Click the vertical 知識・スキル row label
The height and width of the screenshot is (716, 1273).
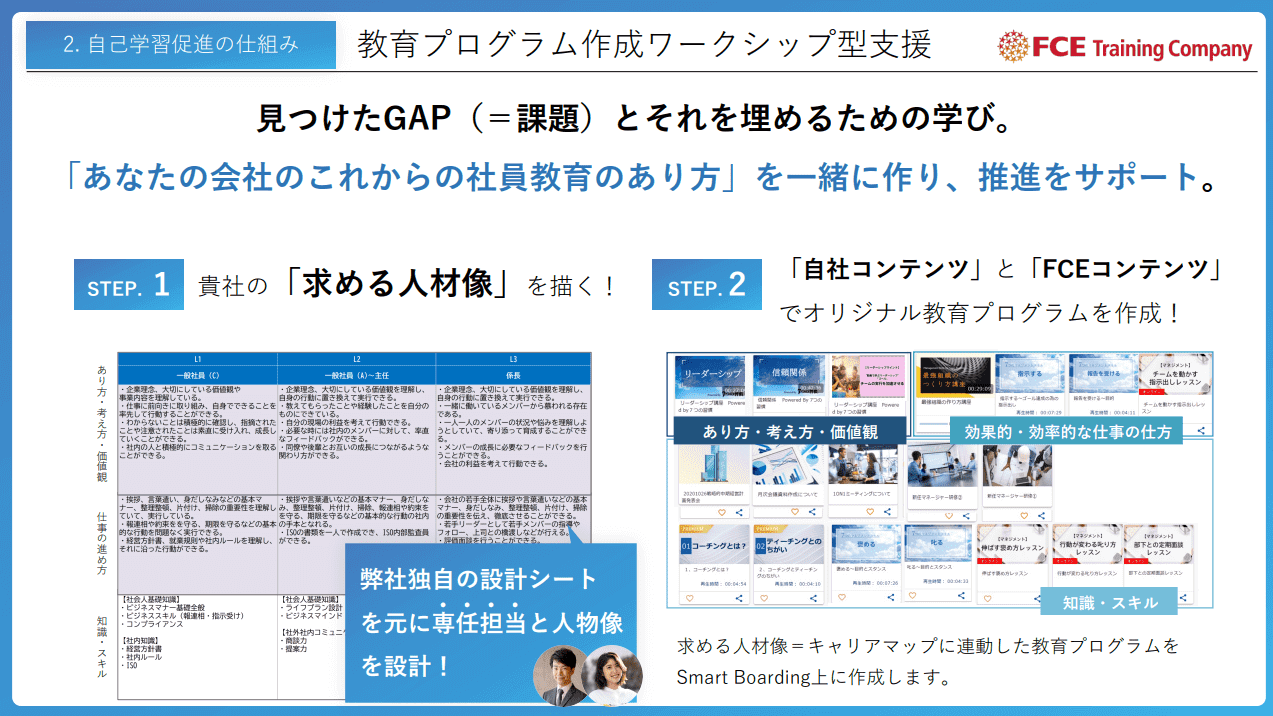click(103, 648)
